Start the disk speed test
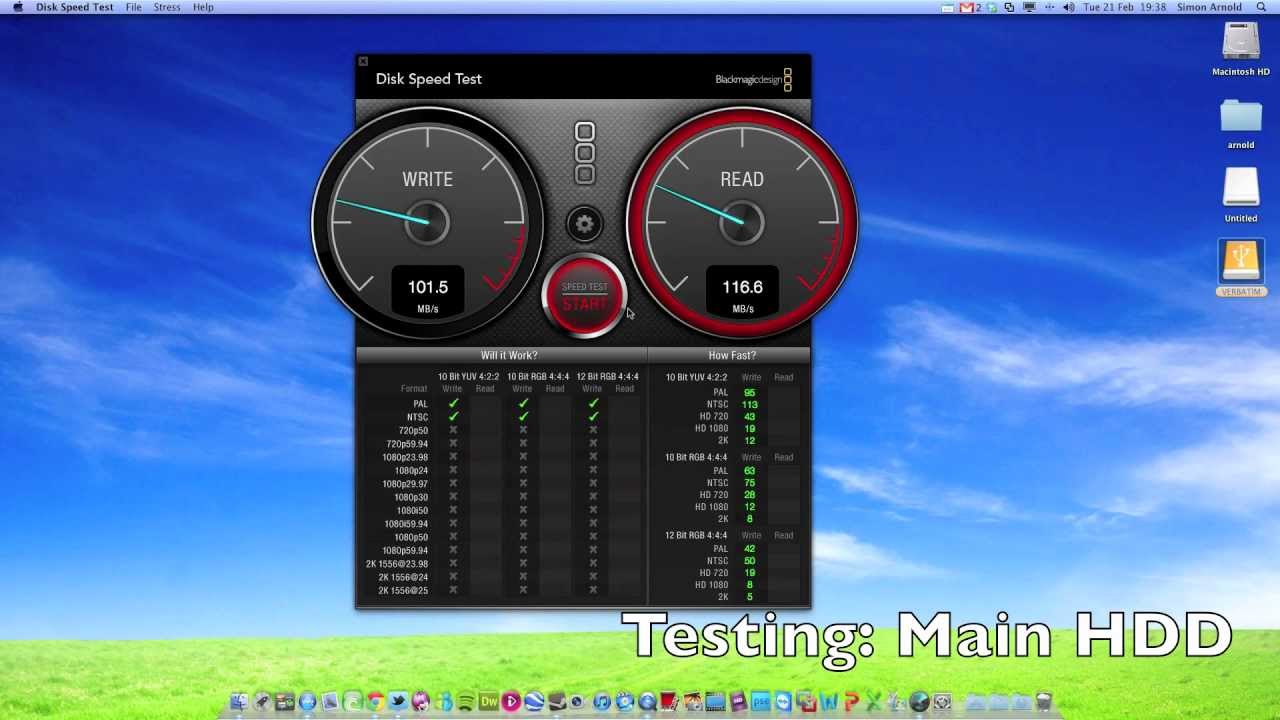Viewport: 1280px width, 720px height. [x=585, y=296]
